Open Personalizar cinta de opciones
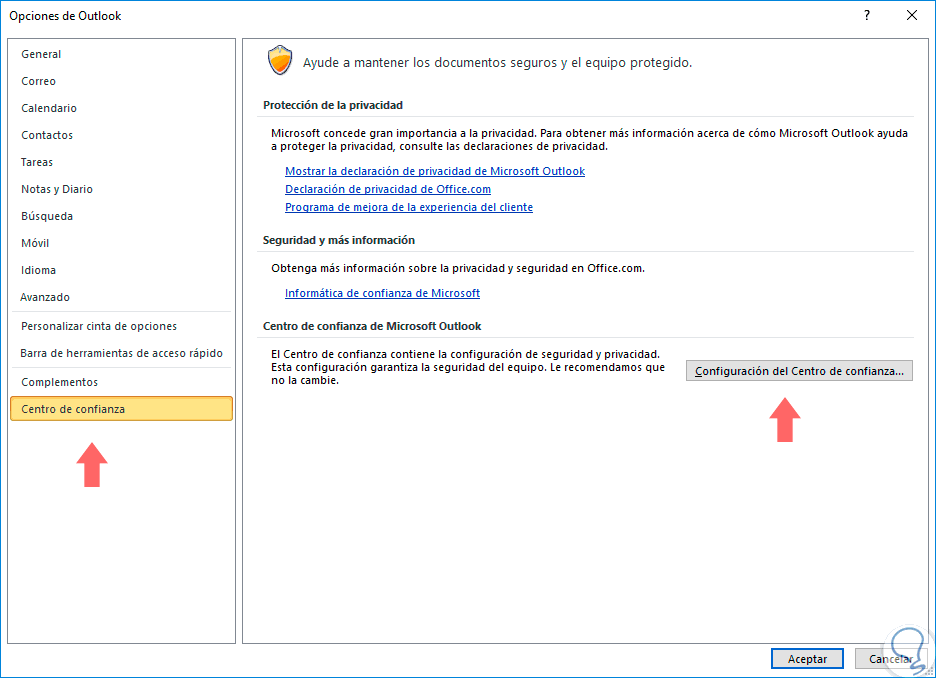 (x=99, y=326)
